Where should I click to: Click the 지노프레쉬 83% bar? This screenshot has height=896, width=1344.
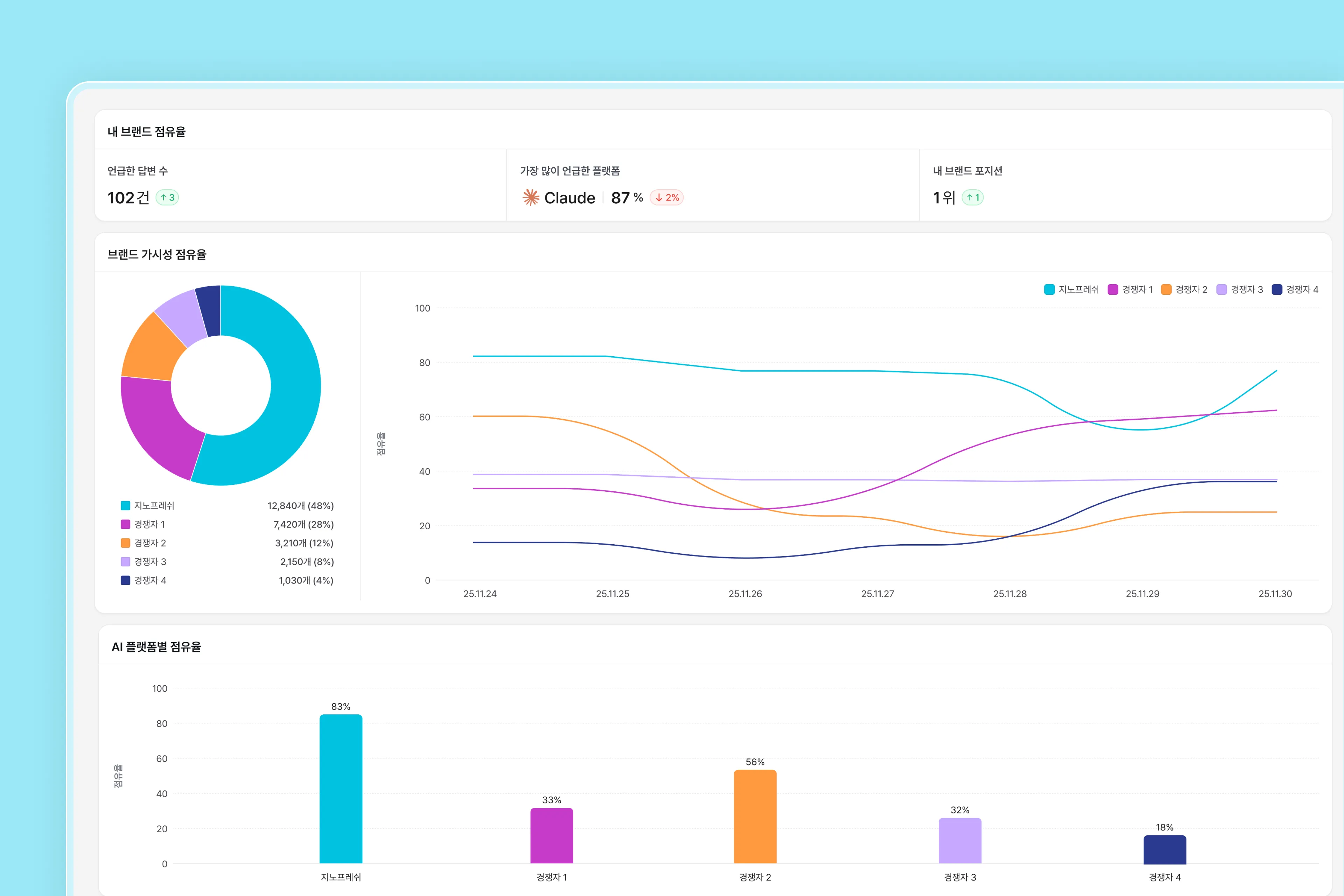click(x=341, y=789)
